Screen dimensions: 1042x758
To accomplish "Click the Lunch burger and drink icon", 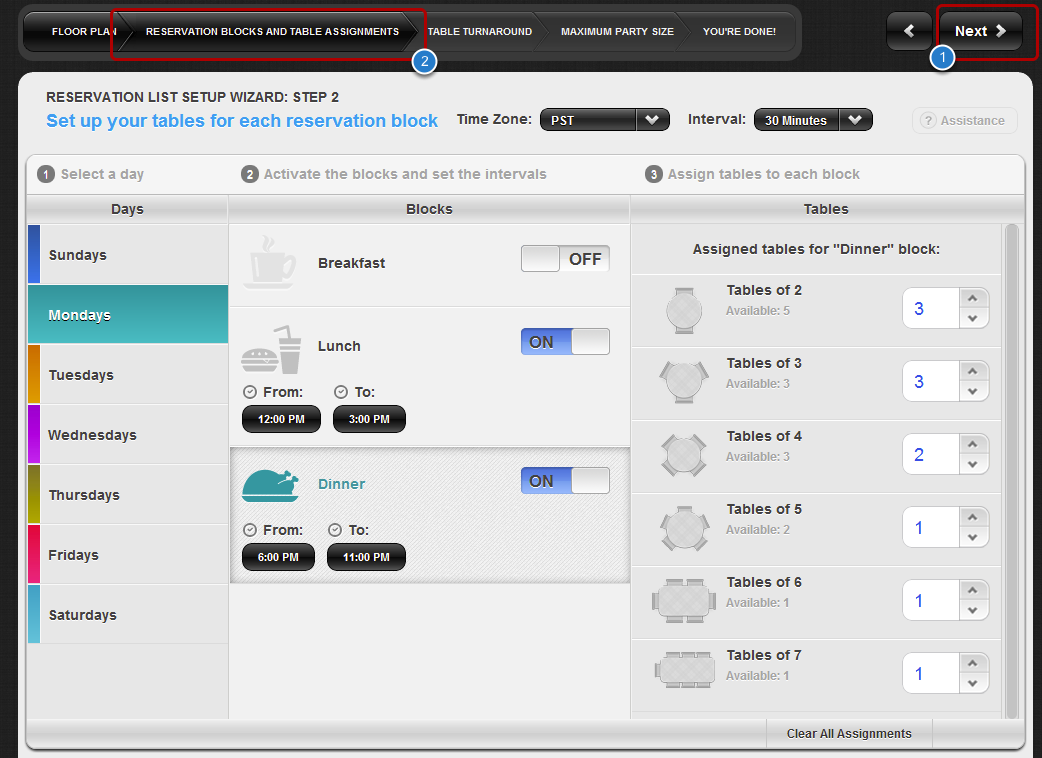I will [271, 349].
